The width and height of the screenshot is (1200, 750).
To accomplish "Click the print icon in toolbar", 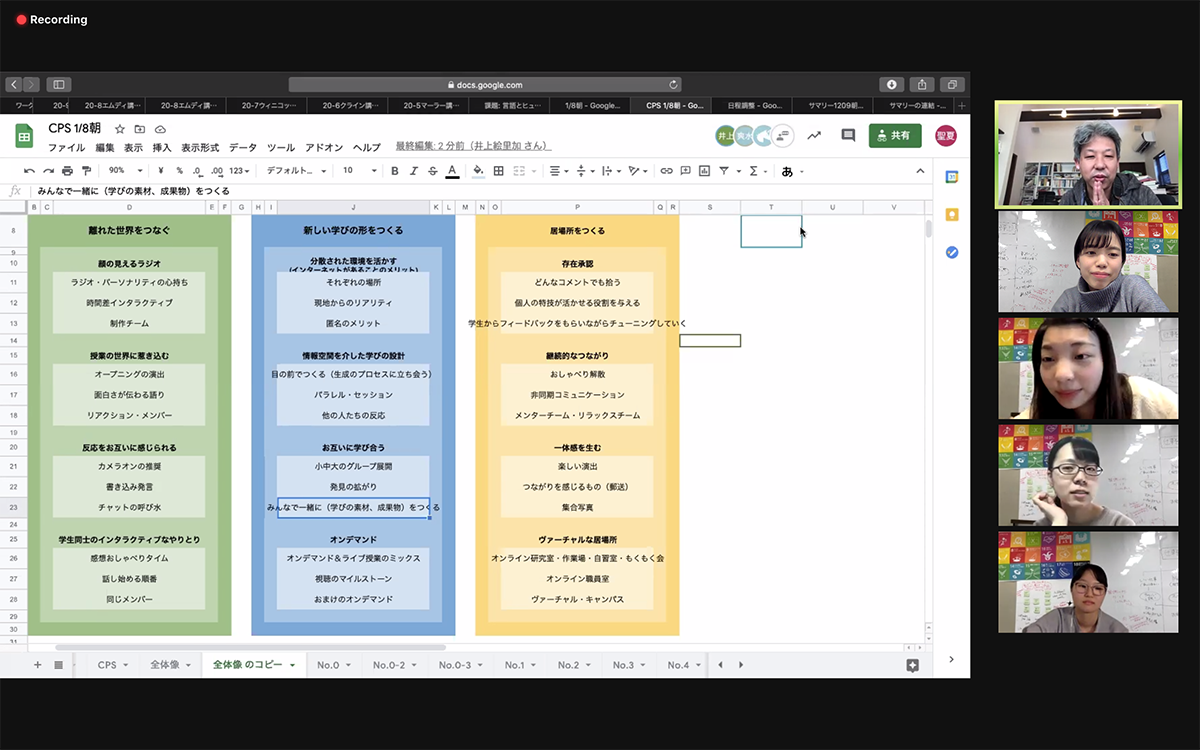I will coord(67,171).
